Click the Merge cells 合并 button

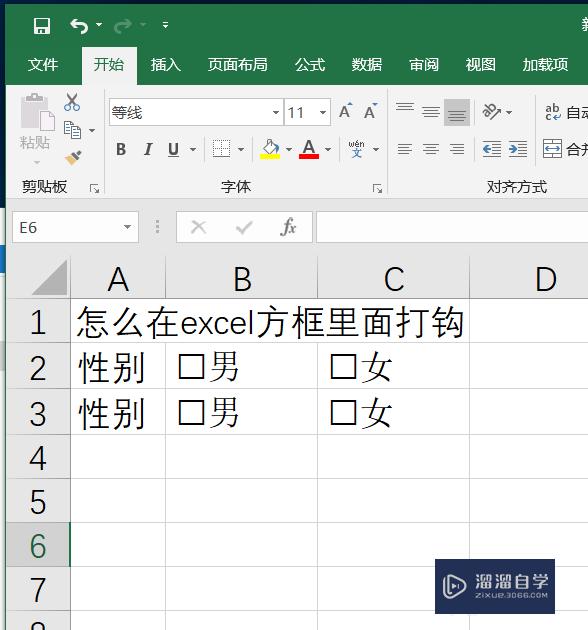565,149
